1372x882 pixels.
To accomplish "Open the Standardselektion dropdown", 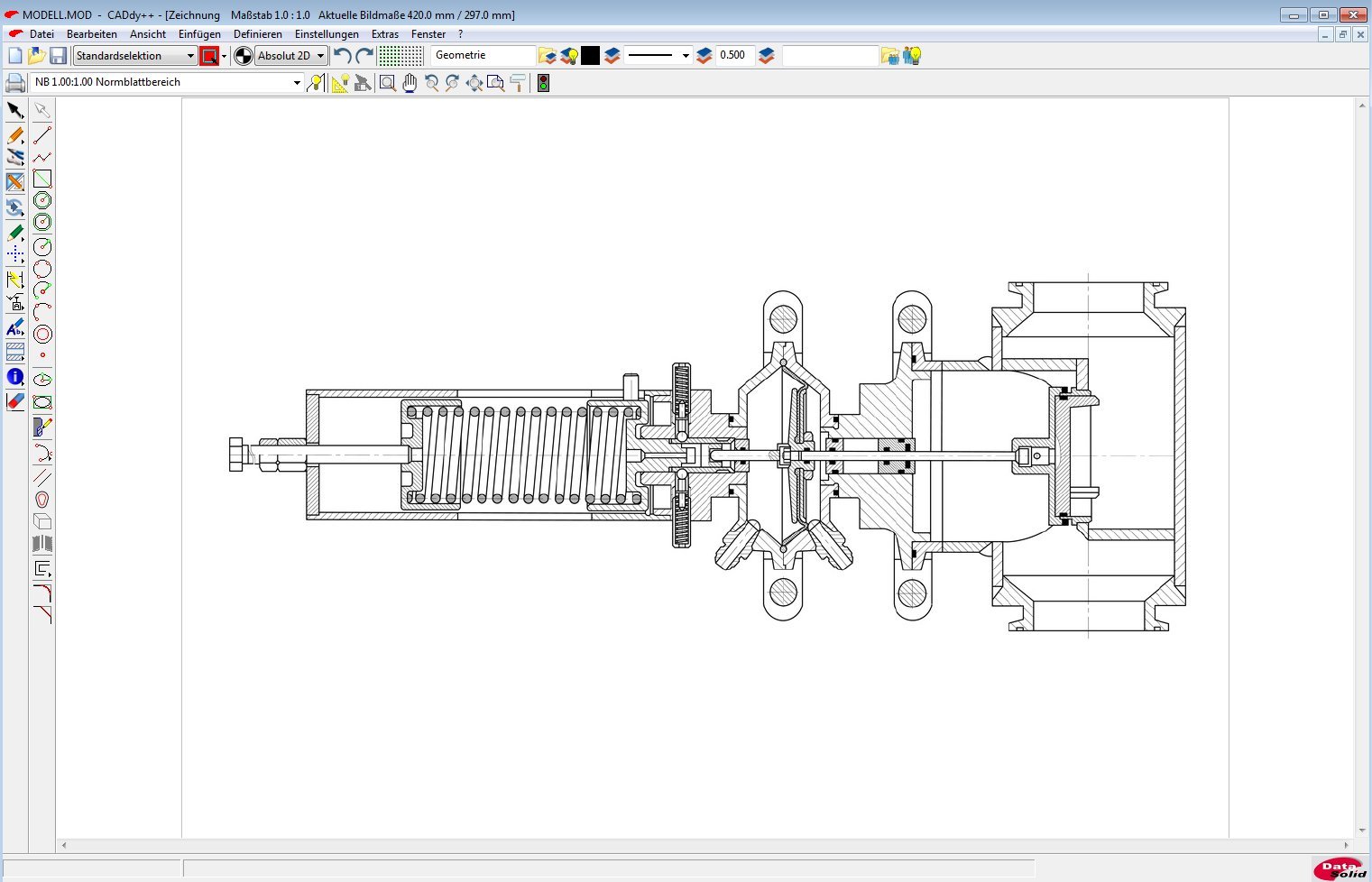I will tap(134, 56).
